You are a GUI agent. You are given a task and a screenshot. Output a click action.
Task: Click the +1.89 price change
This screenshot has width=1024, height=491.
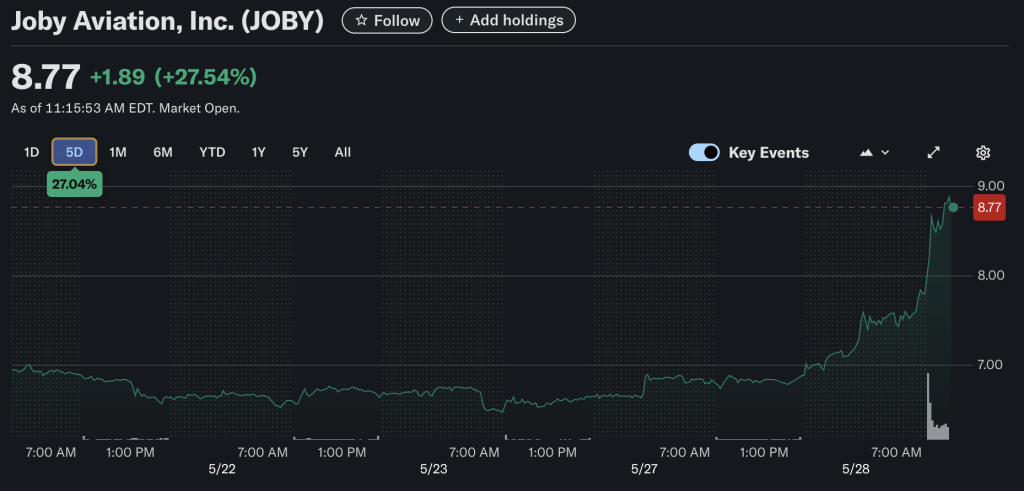coord(117,77)
